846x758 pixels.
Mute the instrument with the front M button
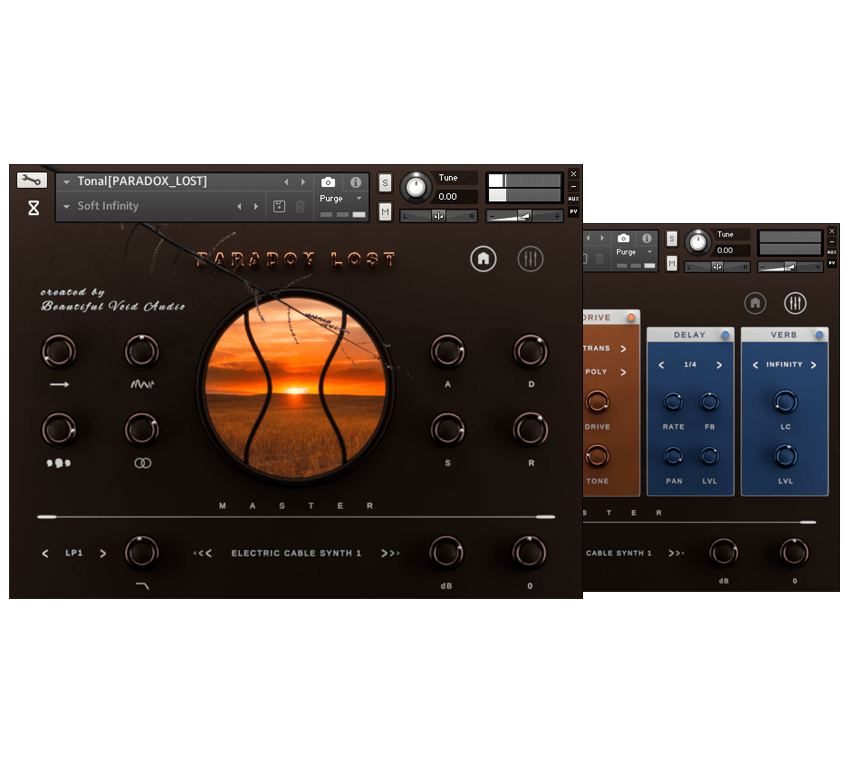pyautogui.click(x=385, y=211)
